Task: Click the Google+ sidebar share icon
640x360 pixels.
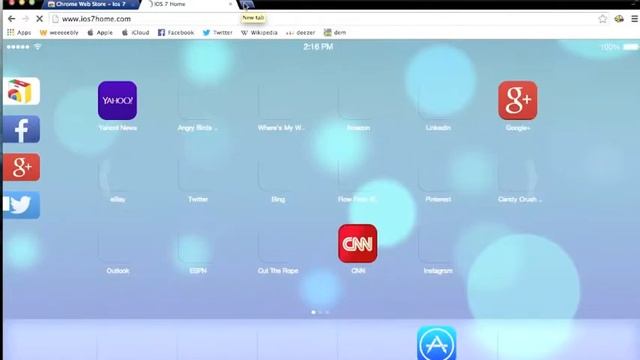Action: [21, 167]
